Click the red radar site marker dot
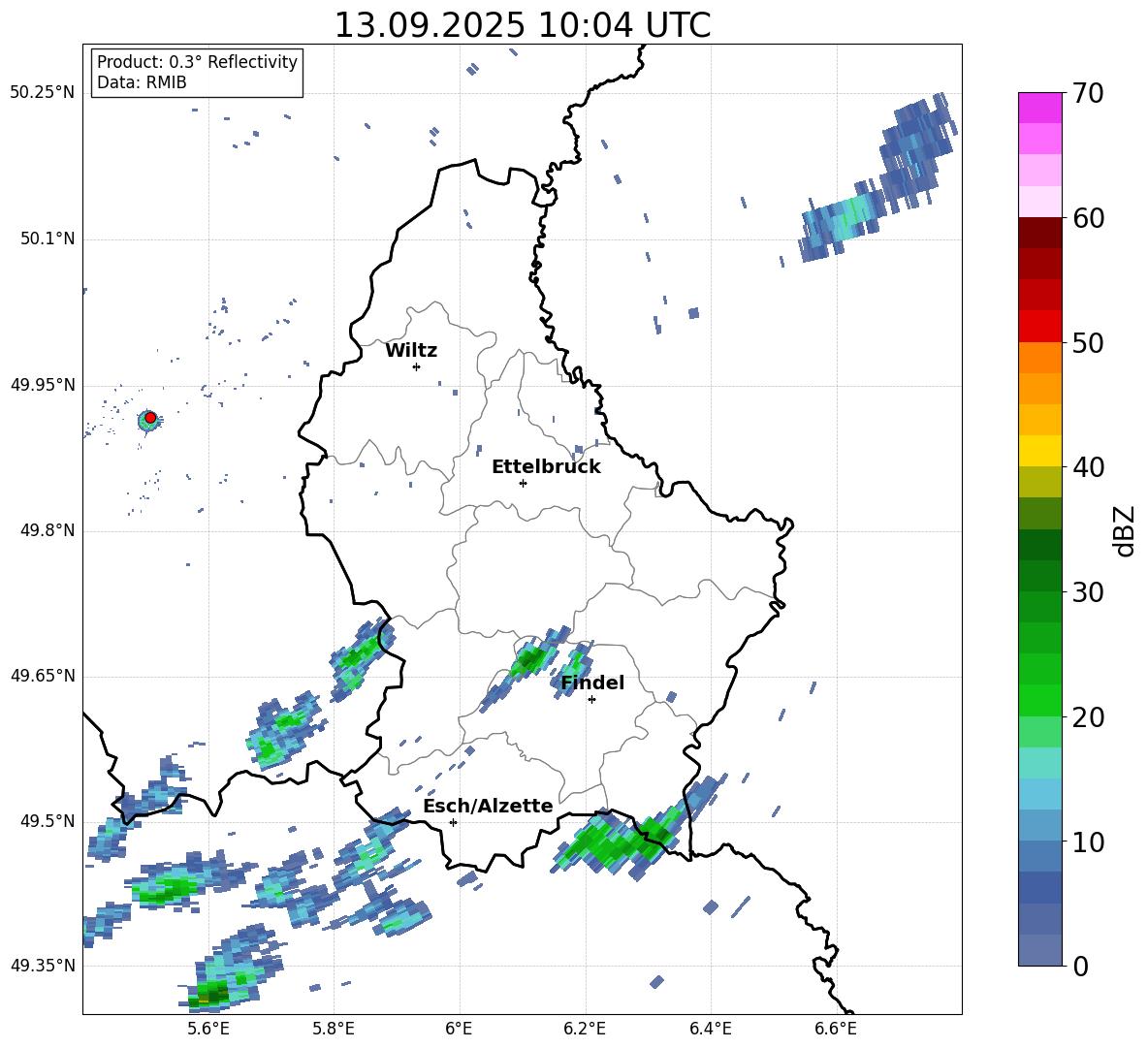The image size is (1148, 1048). (150, 417)
